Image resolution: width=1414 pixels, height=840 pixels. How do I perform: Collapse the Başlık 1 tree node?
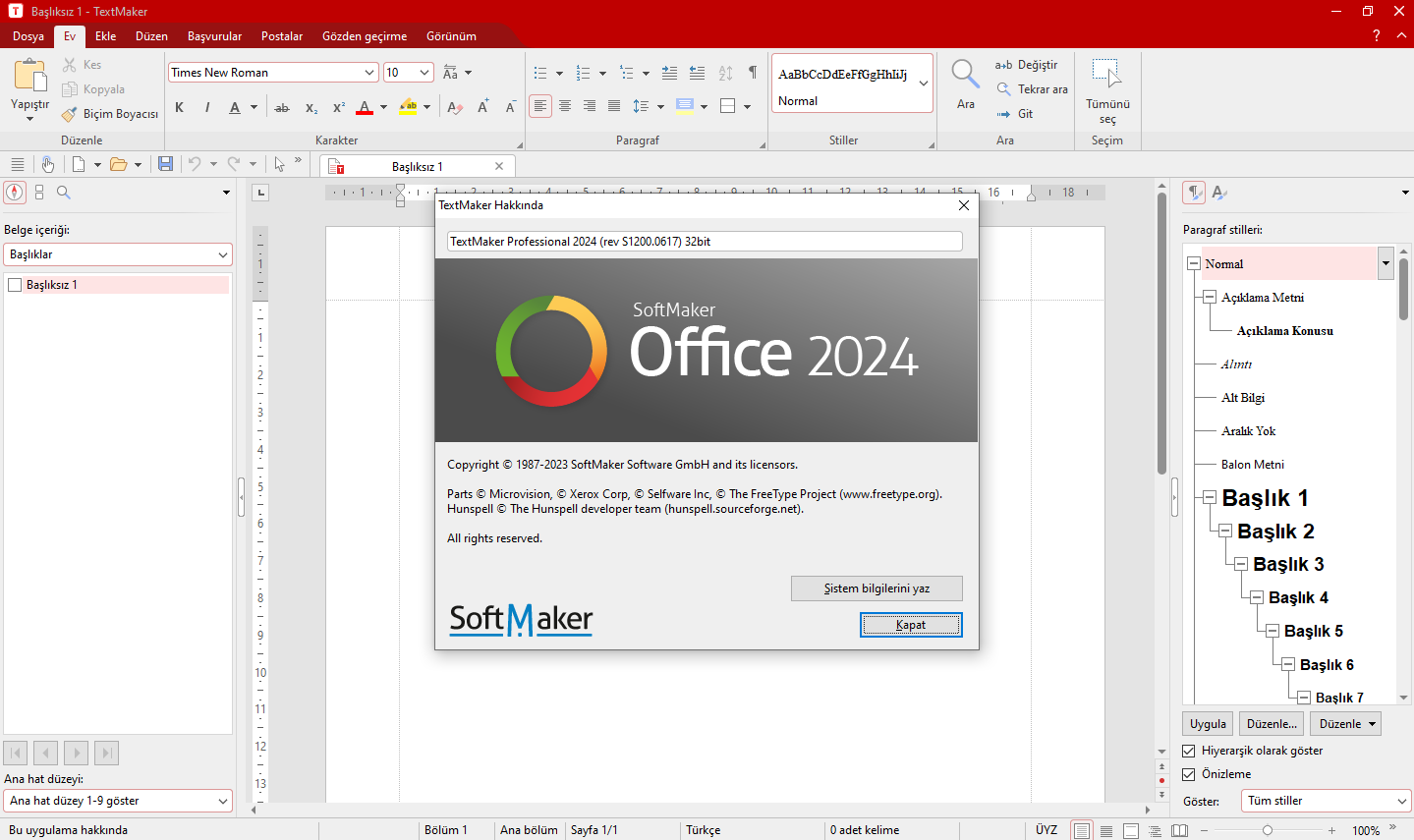click(1211, 498)
